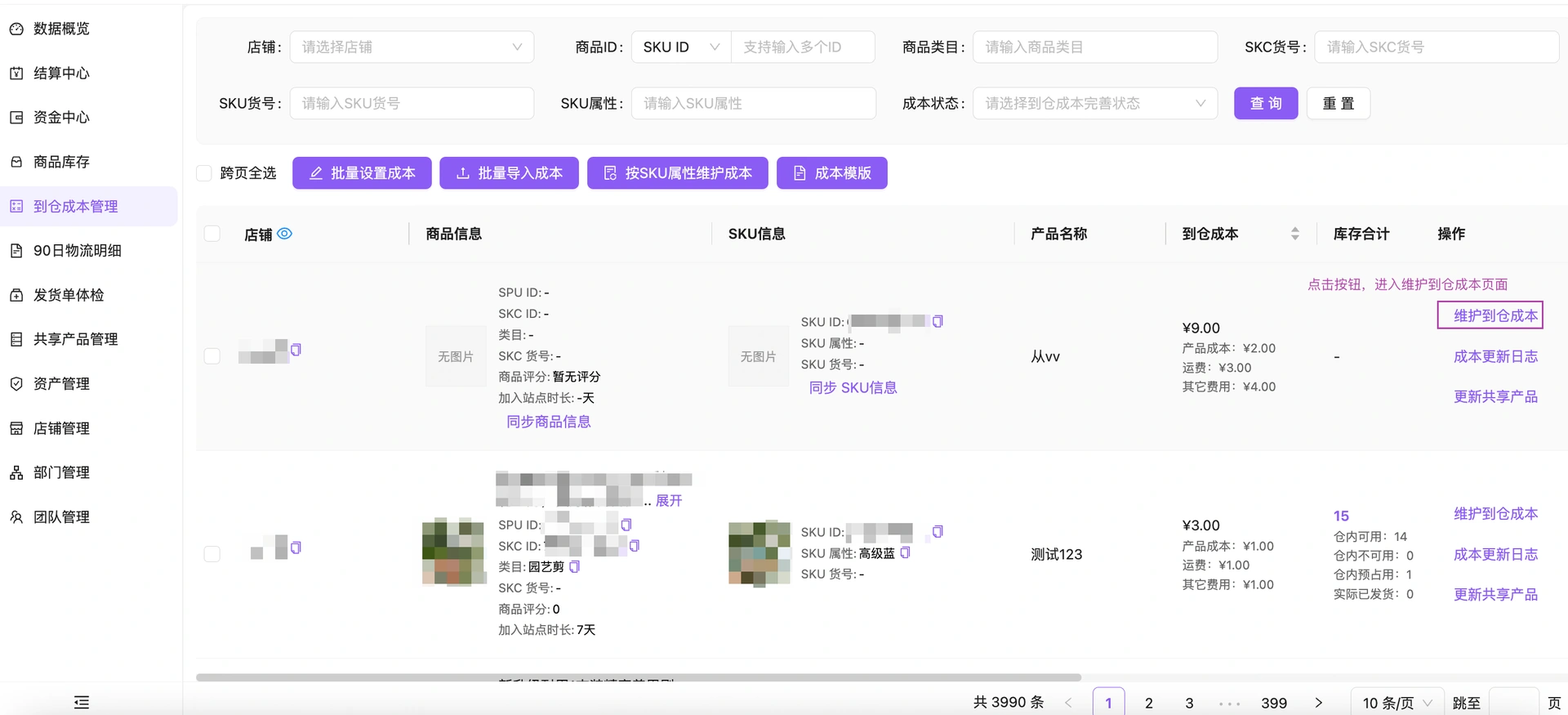Copy the 园艺剪 category text

click(x=574, y=566)
